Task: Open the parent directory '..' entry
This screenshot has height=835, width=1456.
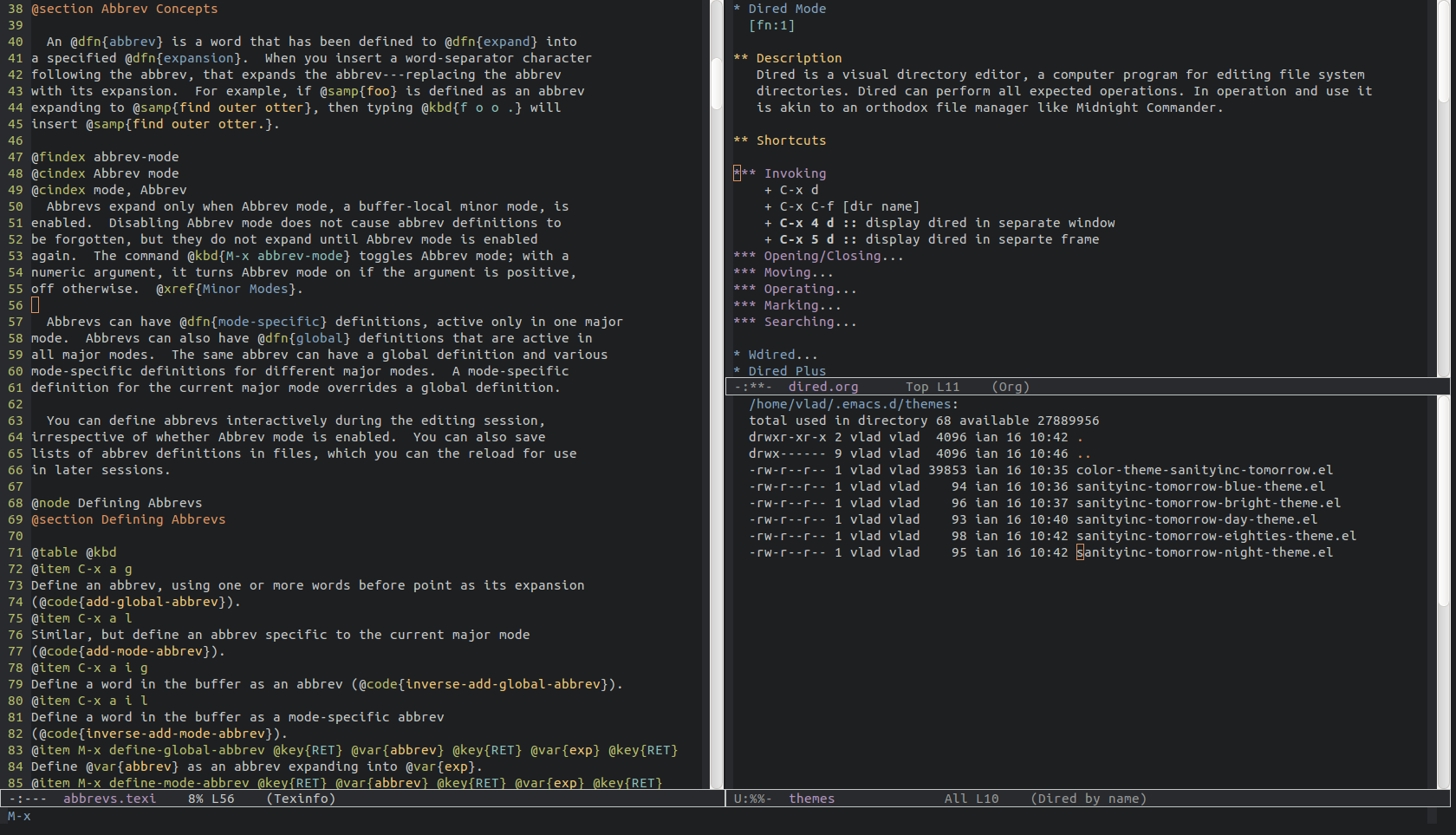Action: [1083, 453]
